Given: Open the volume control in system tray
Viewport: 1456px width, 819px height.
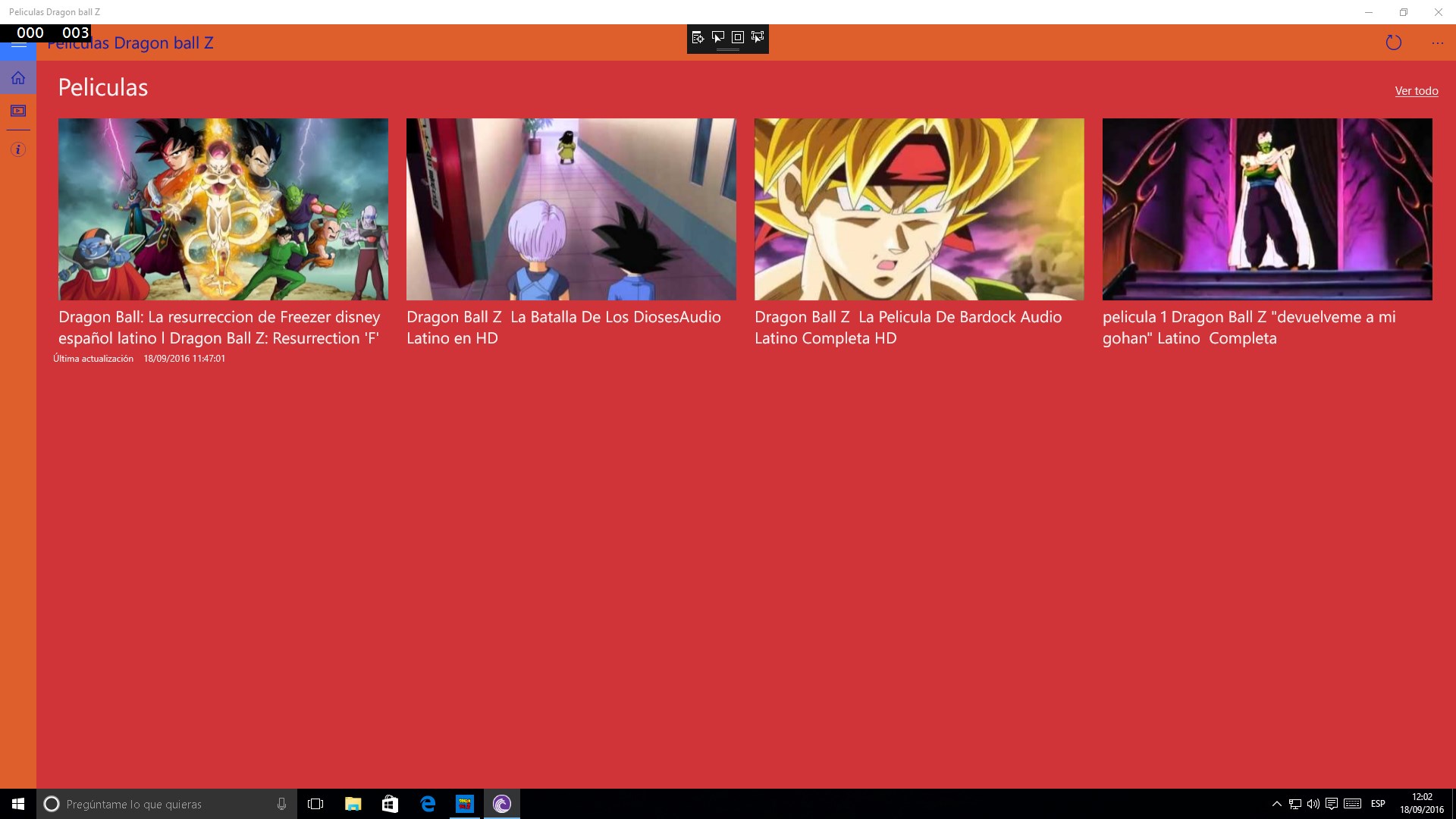Looking at the screenshot, I should point(1313,804).
